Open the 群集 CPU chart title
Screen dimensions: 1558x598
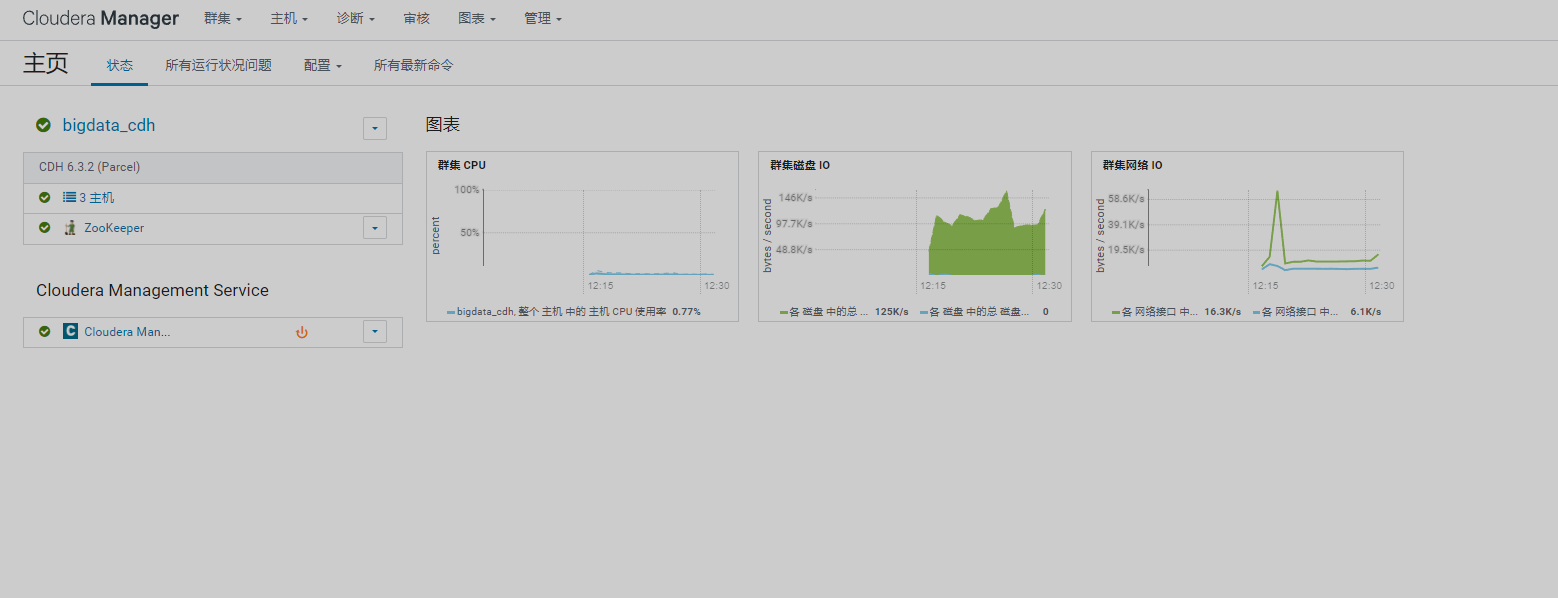coord(461,165)
